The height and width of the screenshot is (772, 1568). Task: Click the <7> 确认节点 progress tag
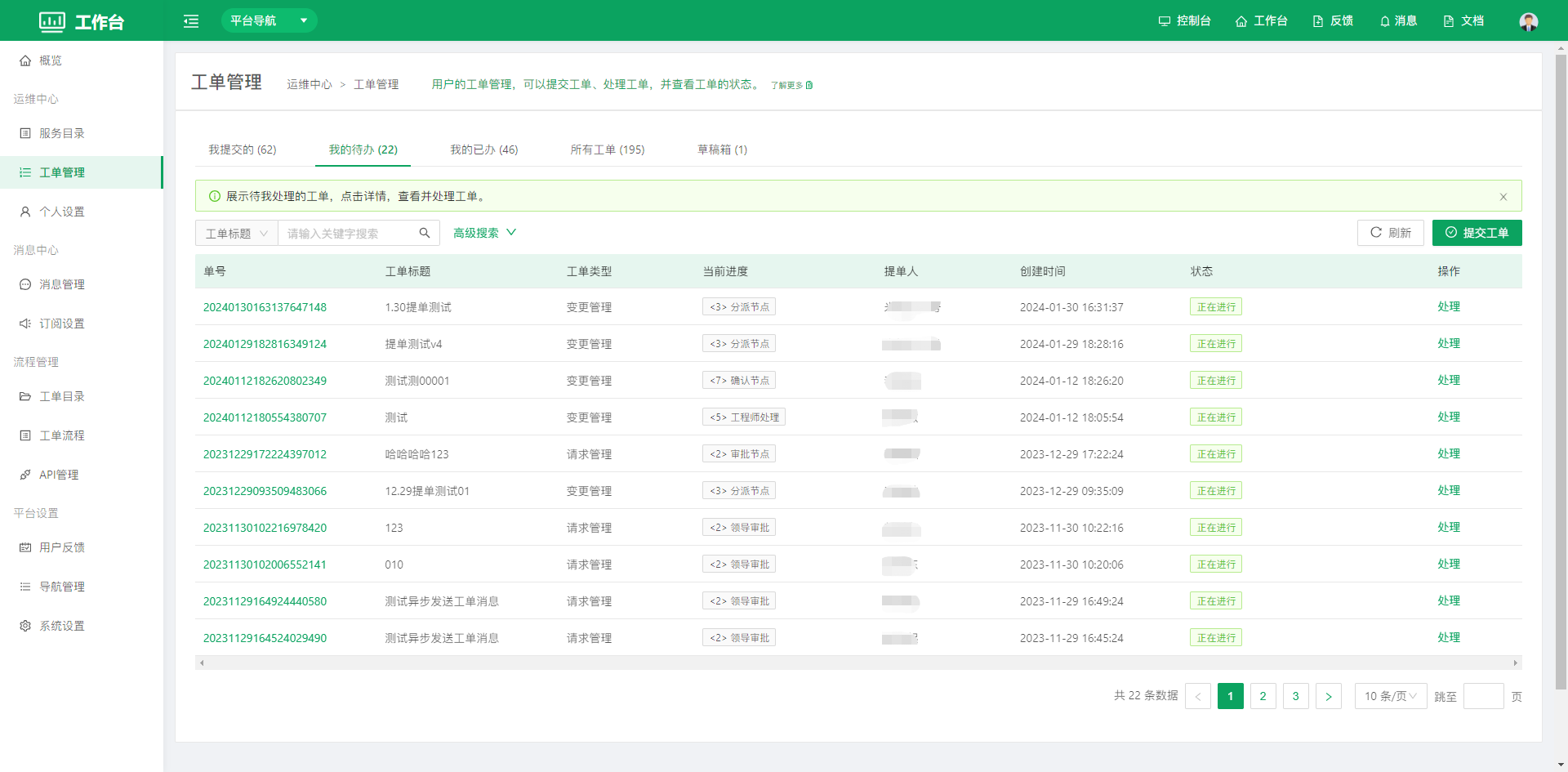point(739,381)
